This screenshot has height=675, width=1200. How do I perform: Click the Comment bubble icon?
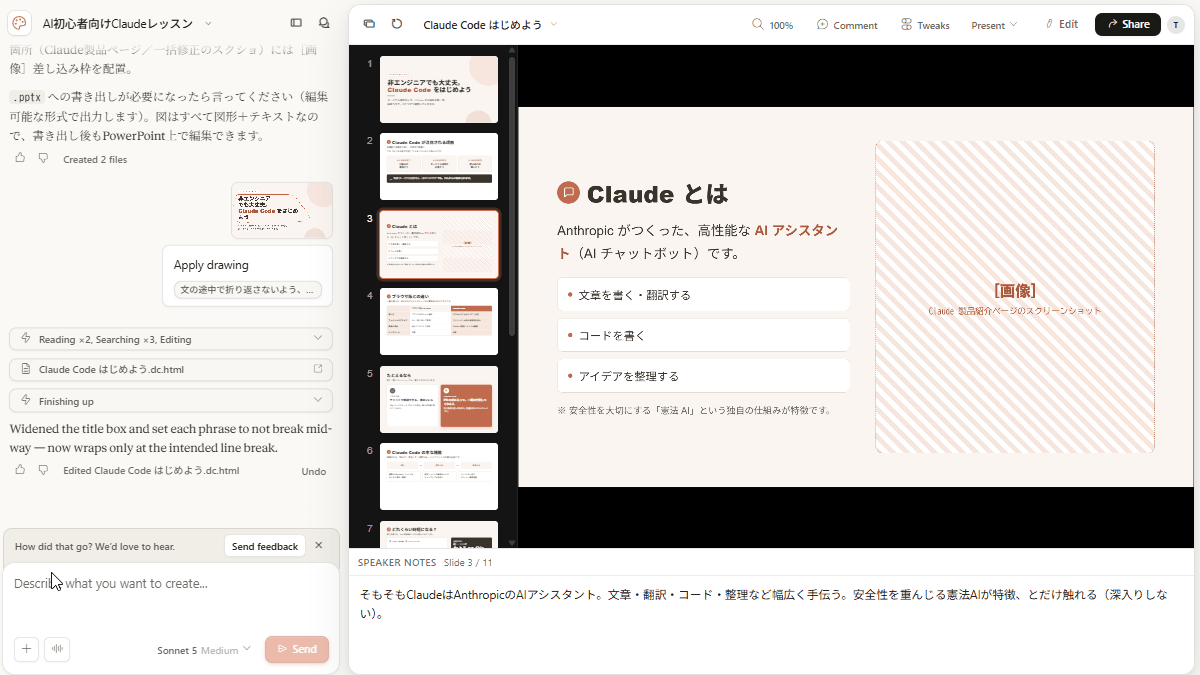tap(822, 24)
